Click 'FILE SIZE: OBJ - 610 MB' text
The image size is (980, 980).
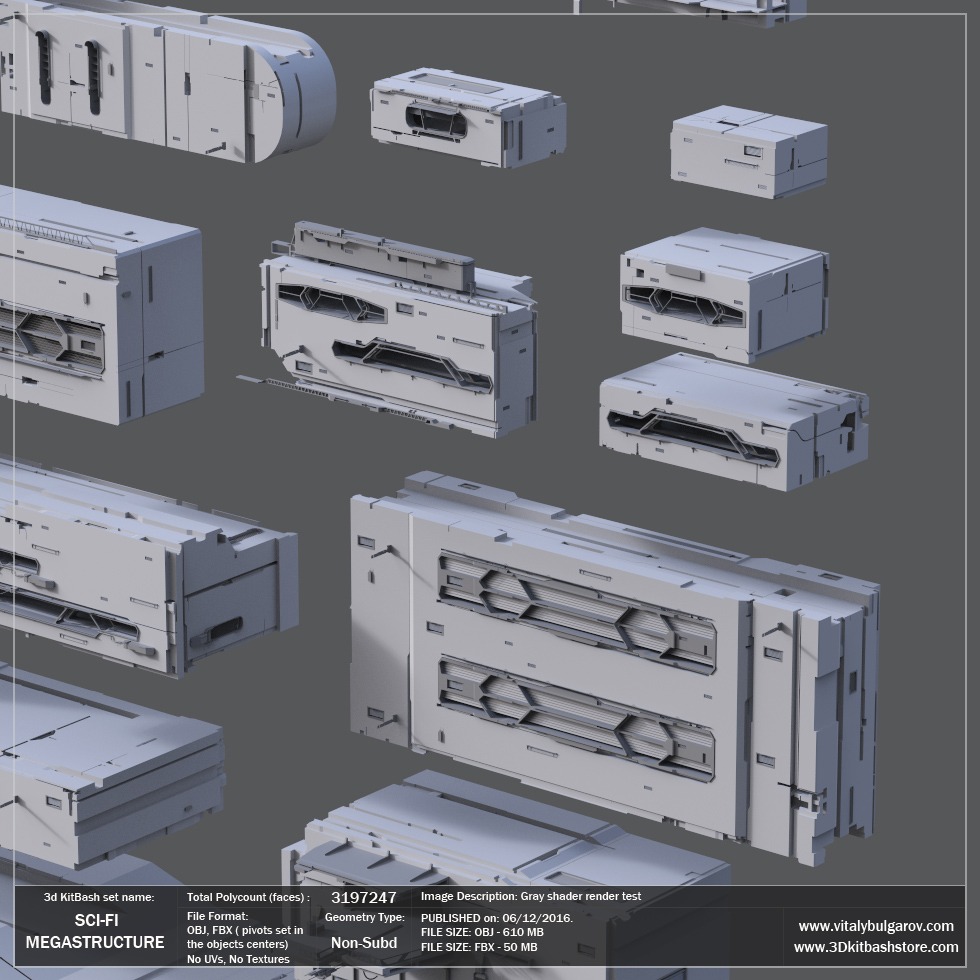tap(482, 932)
